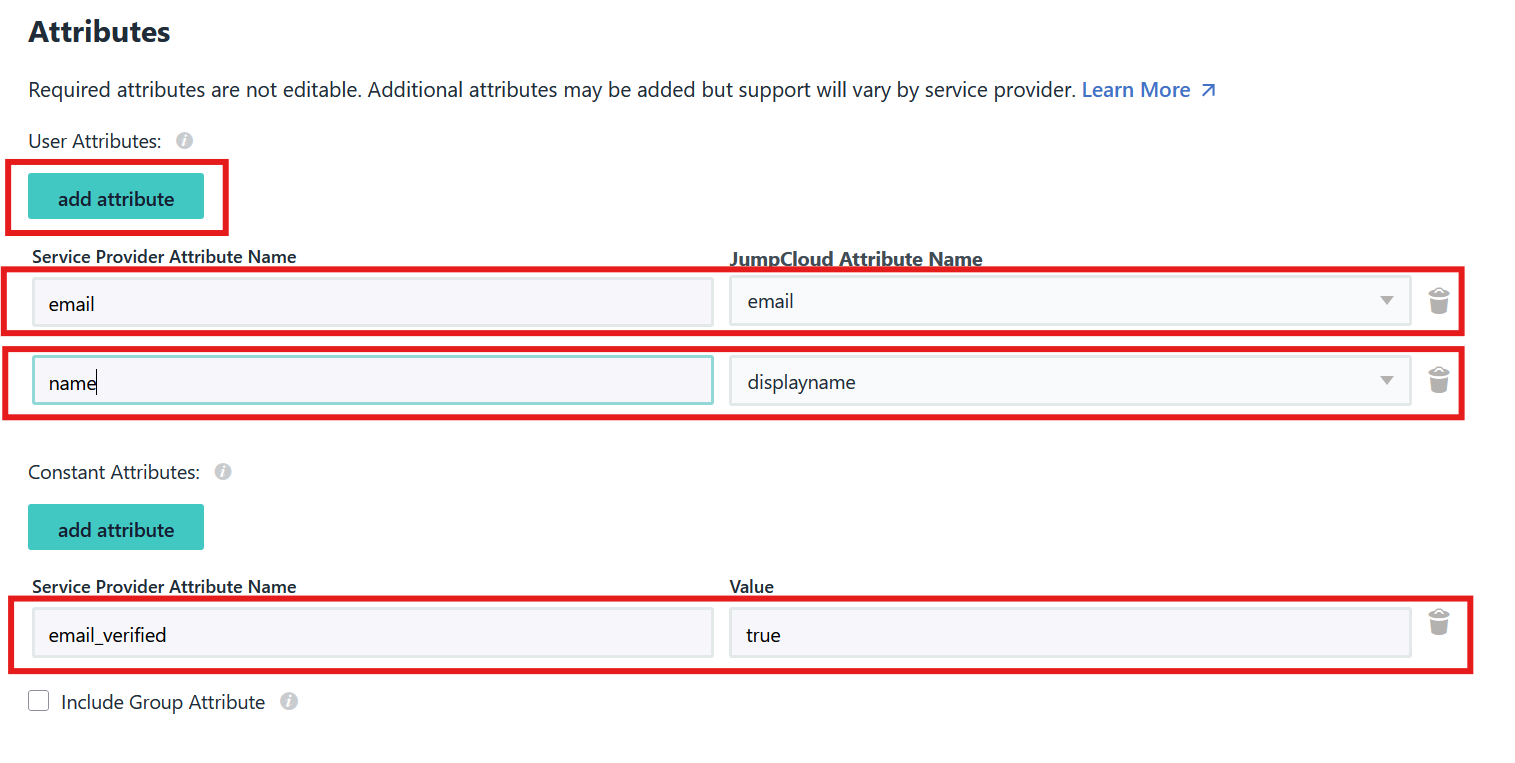Click the email_verified attribute name field

tap(370, 632)
